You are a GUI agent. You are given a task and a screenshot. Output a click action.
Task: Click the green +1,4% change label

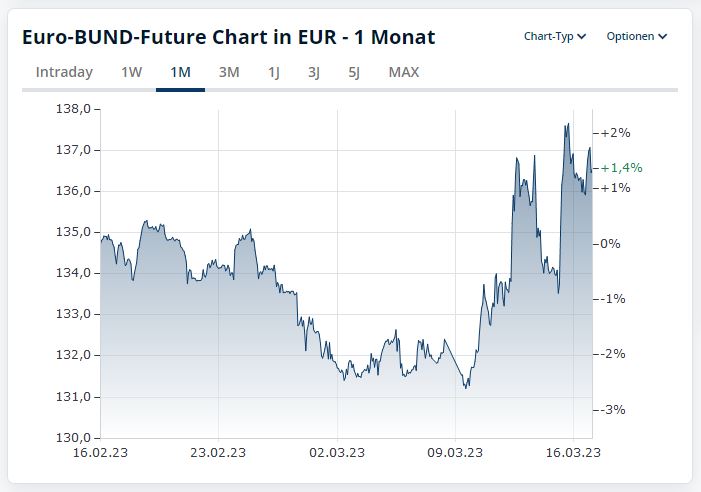coord(621,168)
